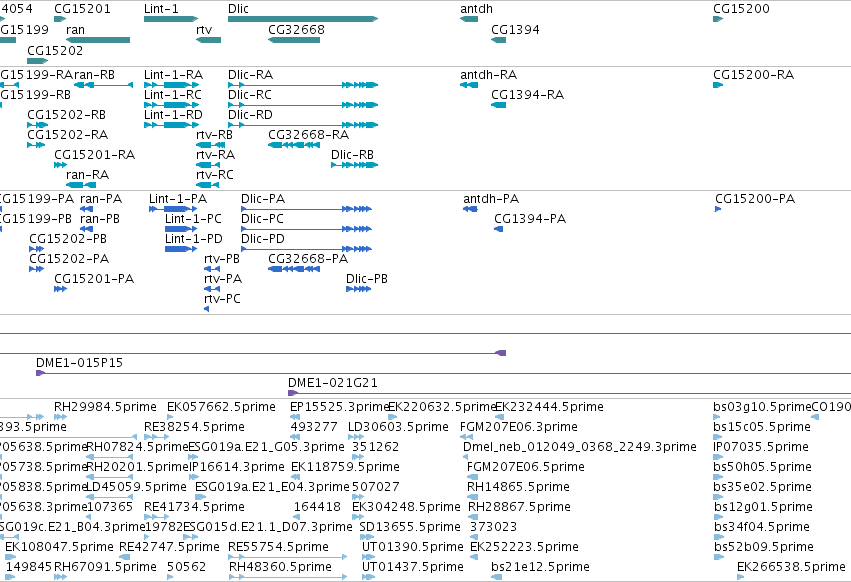851x582 pixels.
Task: Click the CG1394-PA protein label
Action: pos(530,219)
